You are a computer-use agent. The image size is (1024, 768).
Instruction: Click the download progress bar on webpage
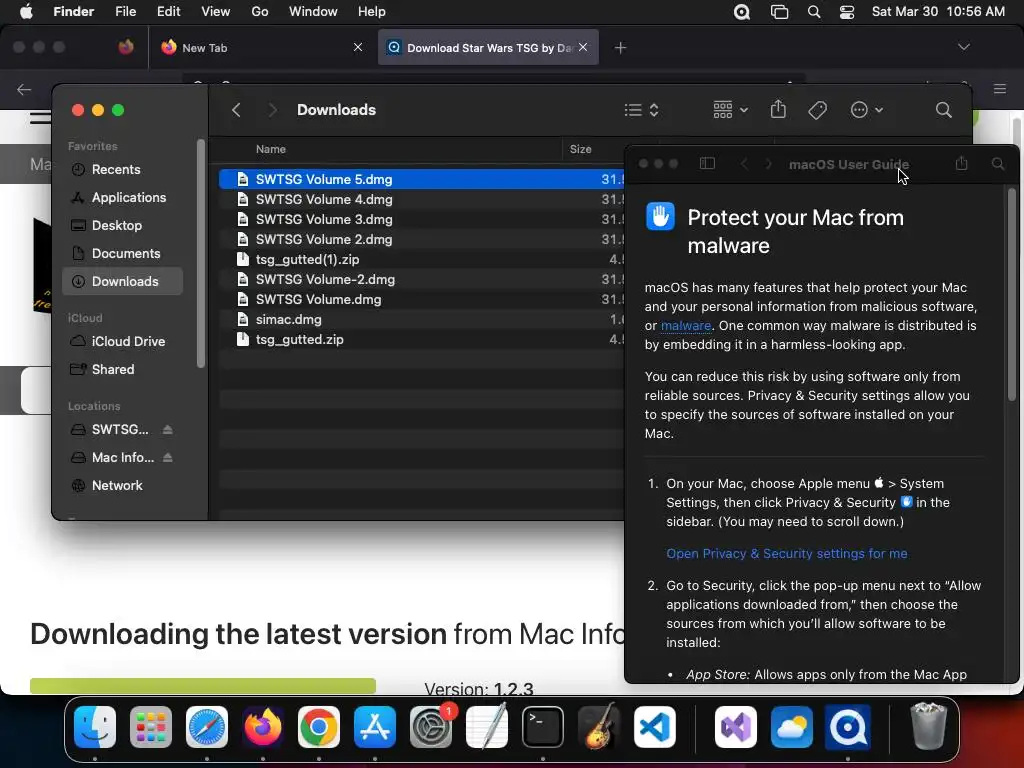click(x=202, y=685)
